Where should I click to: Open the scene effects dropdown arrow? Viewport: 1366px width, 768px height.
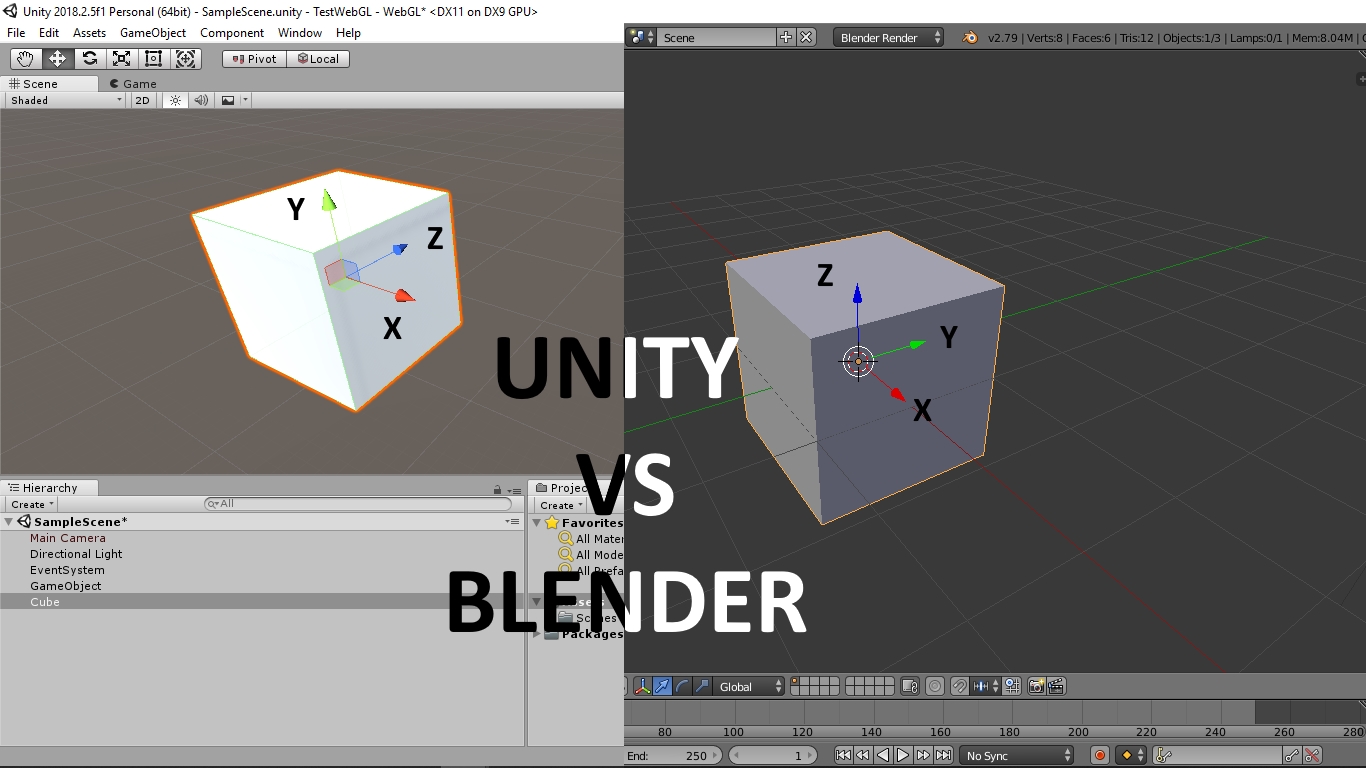[x=245, y=100]
